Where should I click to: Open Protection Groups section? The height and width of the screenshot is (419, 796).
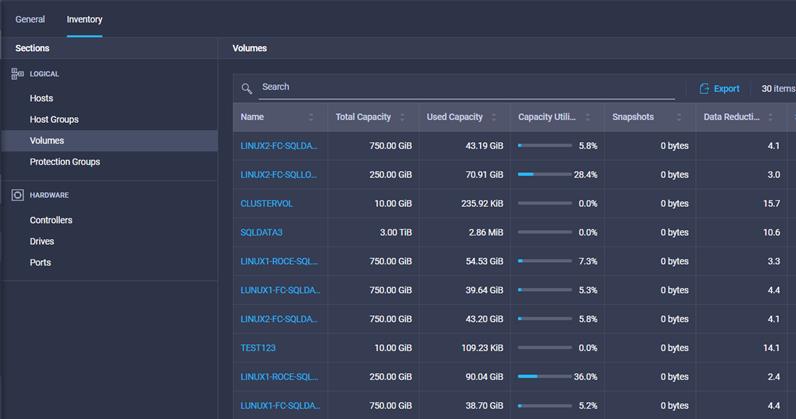click(65, 162)
